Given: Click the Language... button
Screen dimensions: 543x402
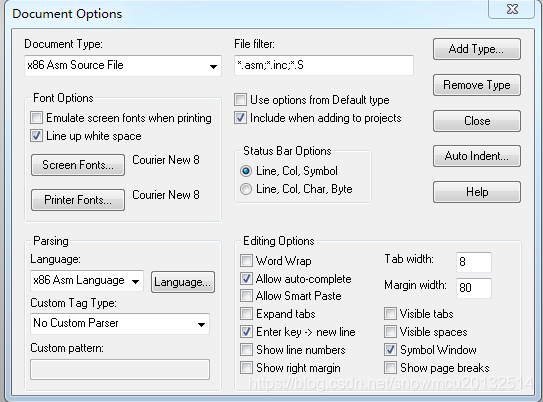Looking at the screenshot, I should point(183,282).
